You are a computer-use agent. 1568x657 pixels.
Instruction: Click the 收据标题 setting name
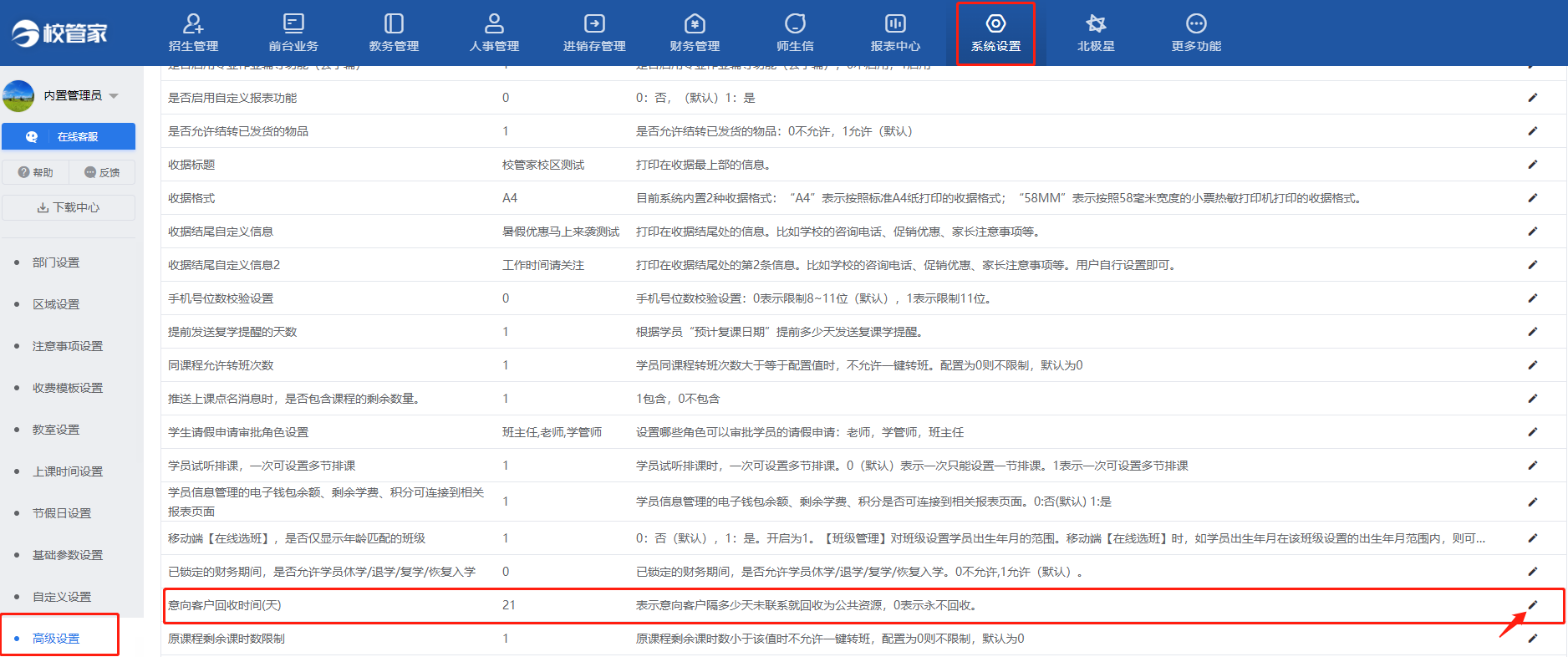coord(191,165)
